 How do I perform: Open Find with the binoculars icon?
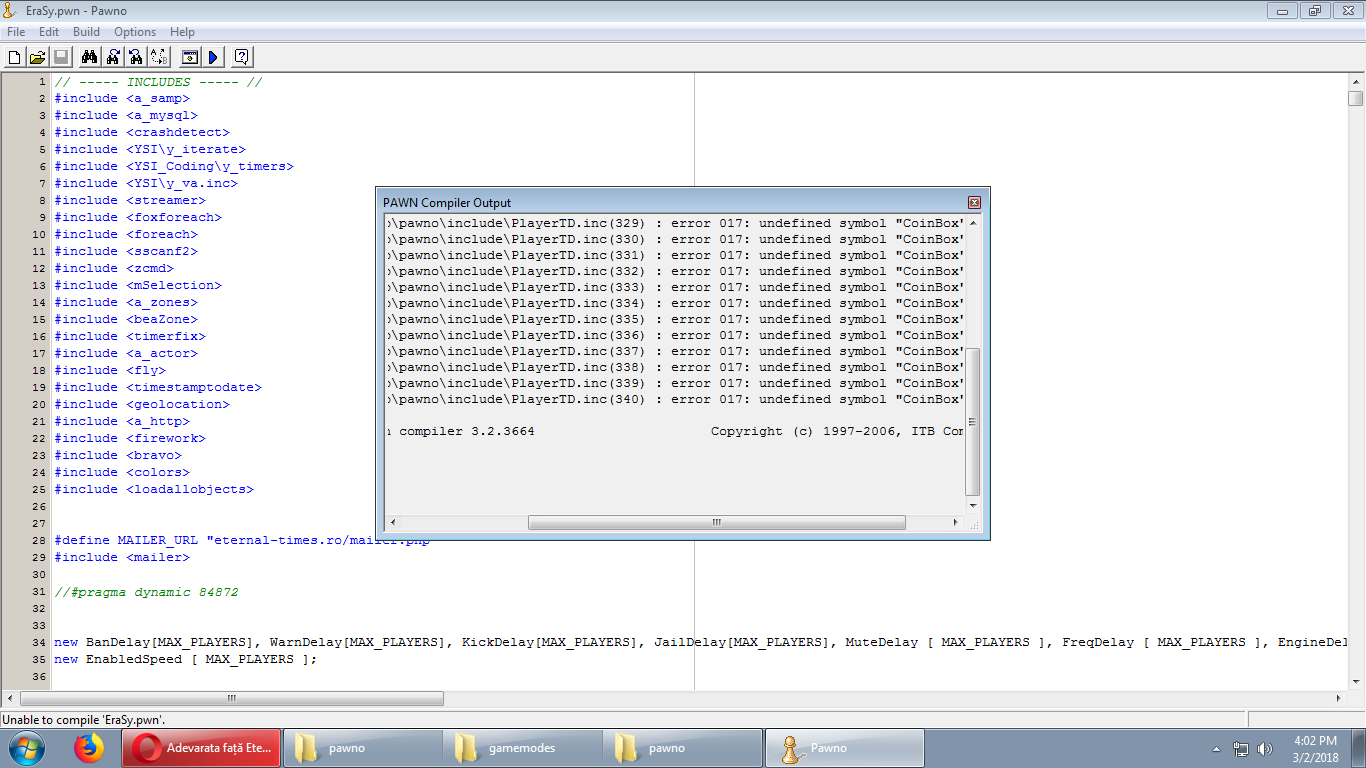point(89,57)
